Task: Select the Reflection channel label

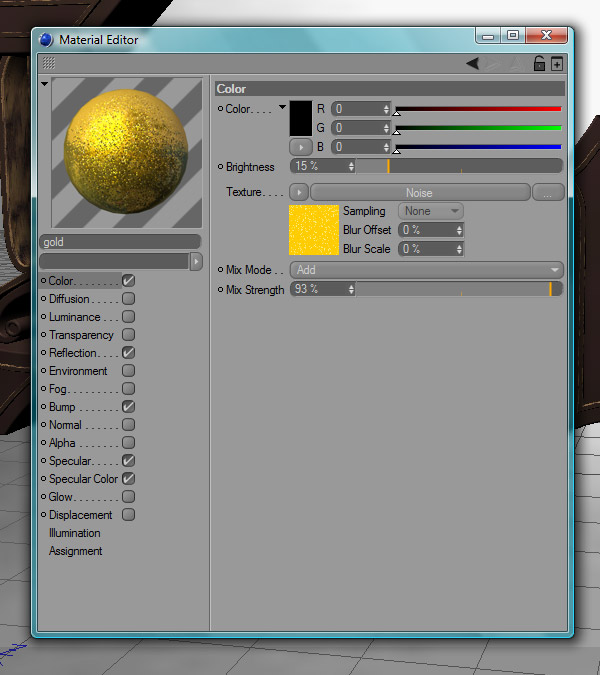Action: [x=72, y=353]
